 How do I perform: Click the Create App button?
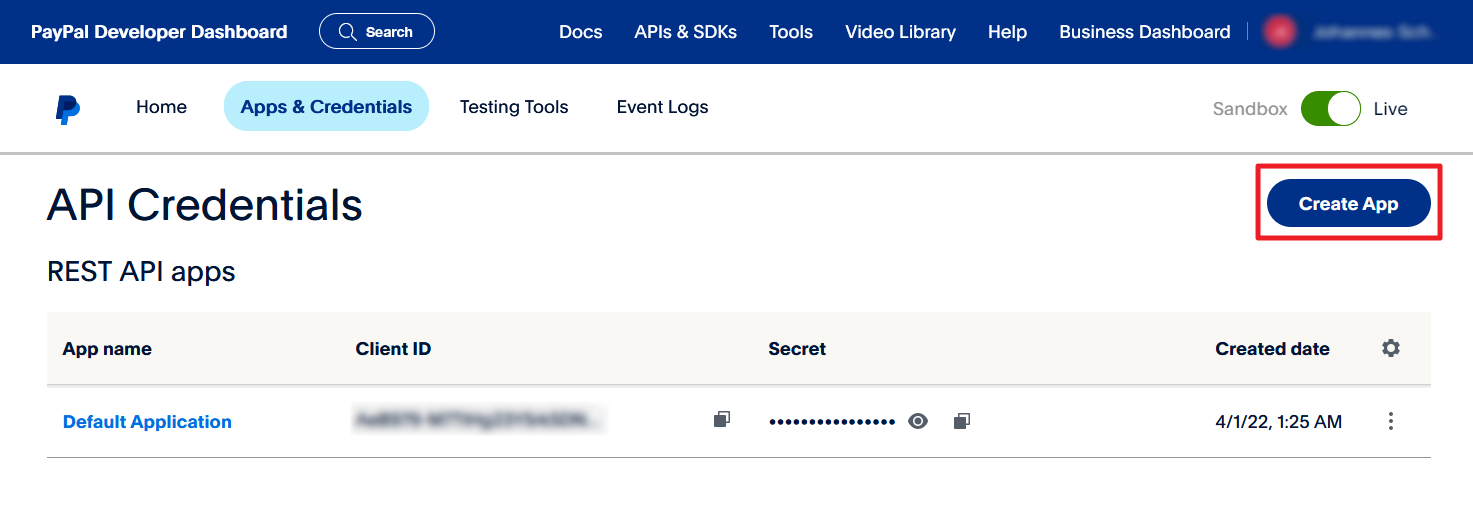click(x=1348, y=203)
